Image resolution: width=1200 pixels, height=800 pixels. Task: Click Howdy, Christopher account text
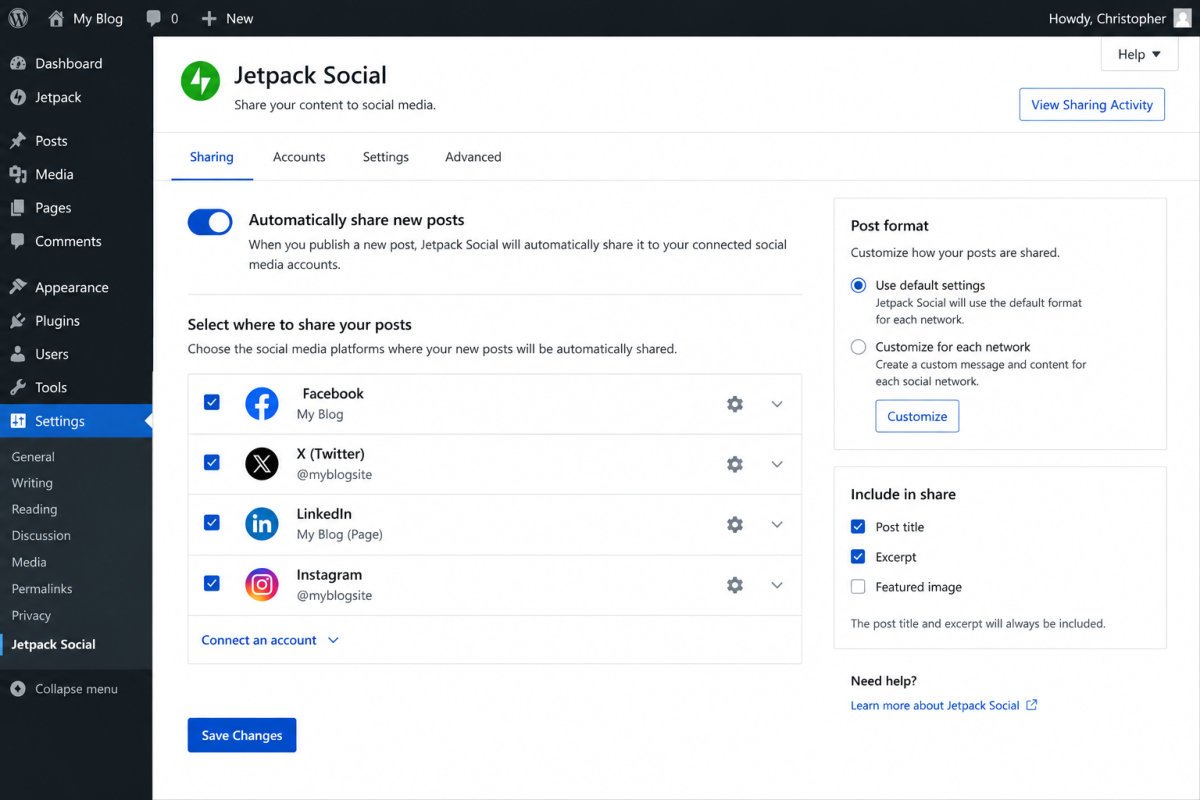1107,18
